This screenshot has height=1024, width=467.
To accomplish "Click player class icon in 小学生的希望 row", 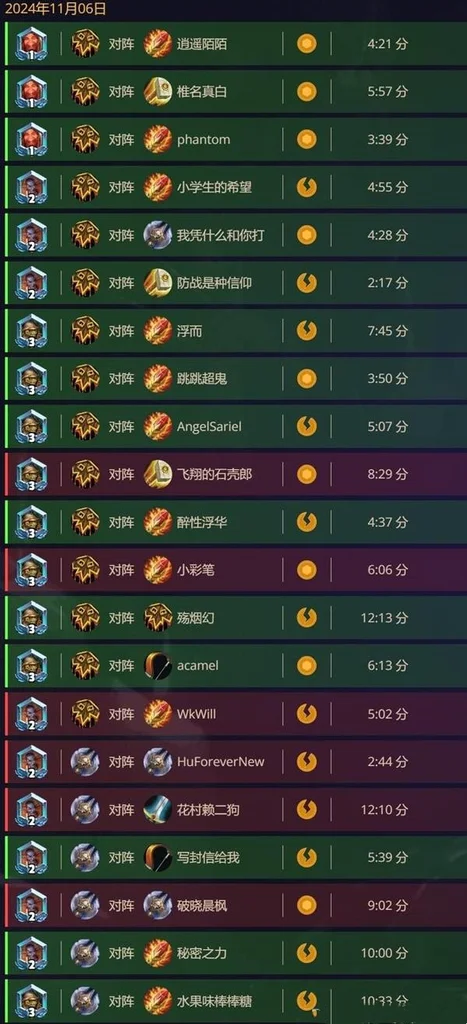I will pos(86,187).
